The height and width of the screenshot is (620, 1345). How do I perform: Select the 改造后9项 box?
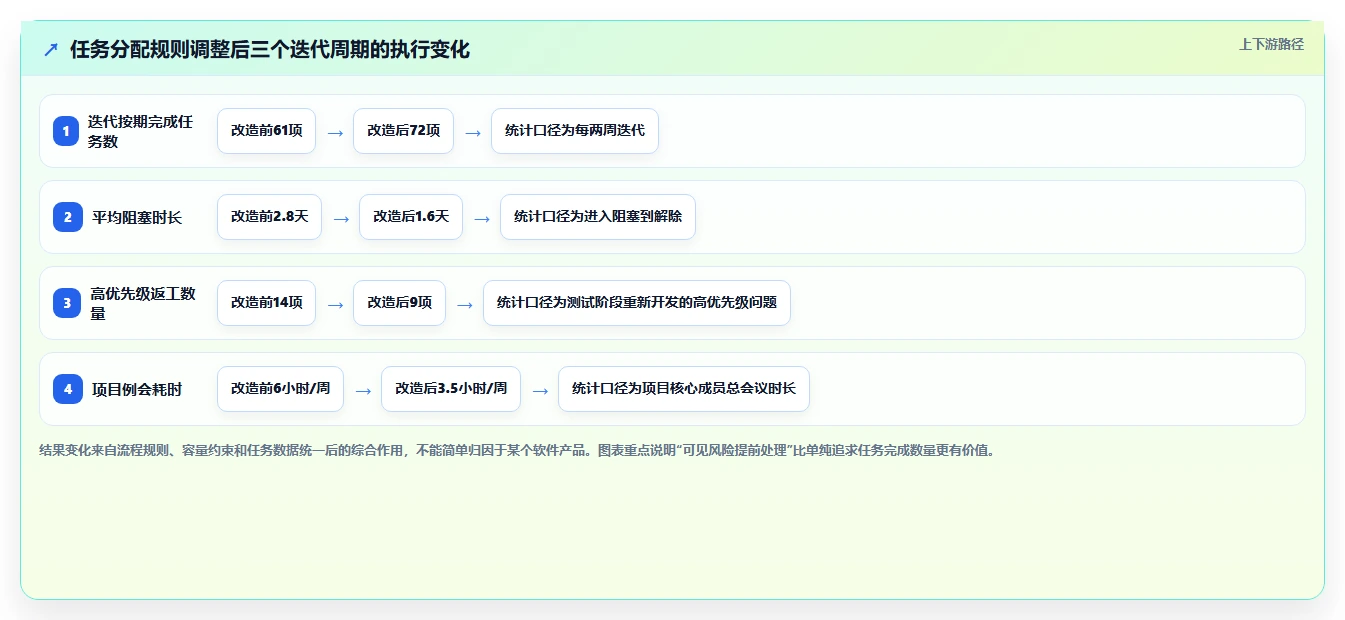(x=399, y=303)
